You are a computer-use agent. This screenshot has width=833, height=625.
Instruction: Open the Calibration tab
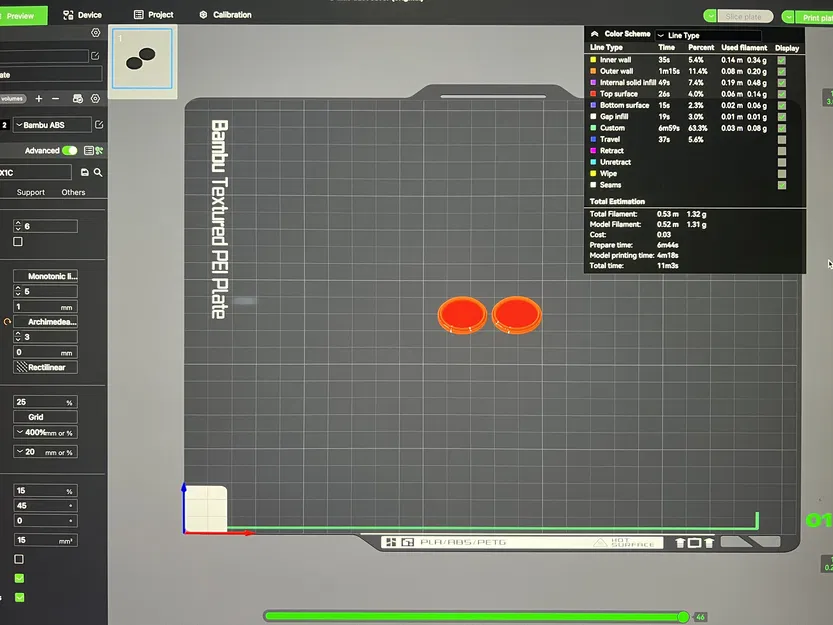click(226, 15)
